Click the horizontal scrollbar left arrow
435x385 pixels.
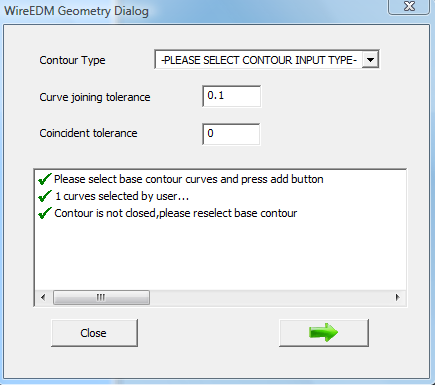(x=43, y=297)
